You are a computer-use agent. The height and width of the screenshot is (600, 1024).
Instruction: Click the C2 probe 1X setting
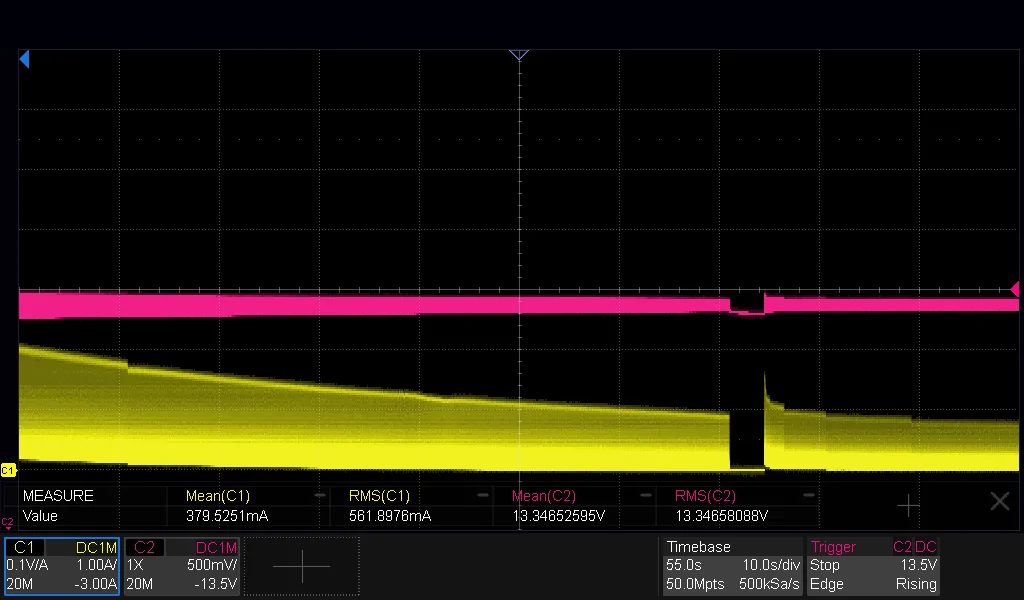click(x=135, y=565)
